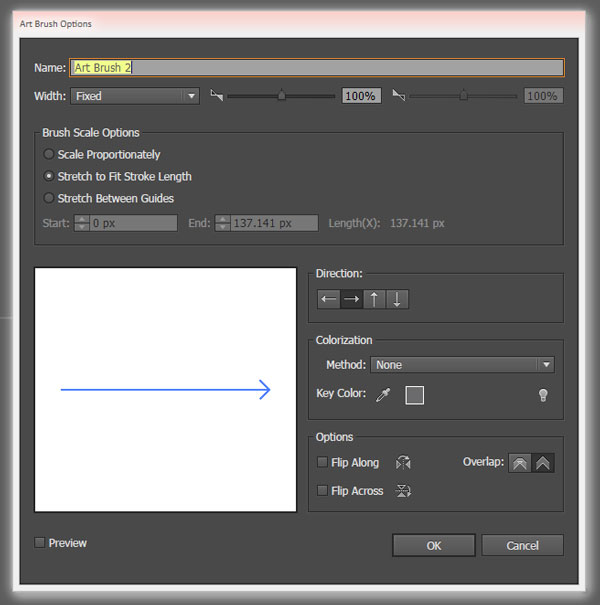The image size is (600, 605).
Task: Open colorization tips lightbulb
Action: 543,395
